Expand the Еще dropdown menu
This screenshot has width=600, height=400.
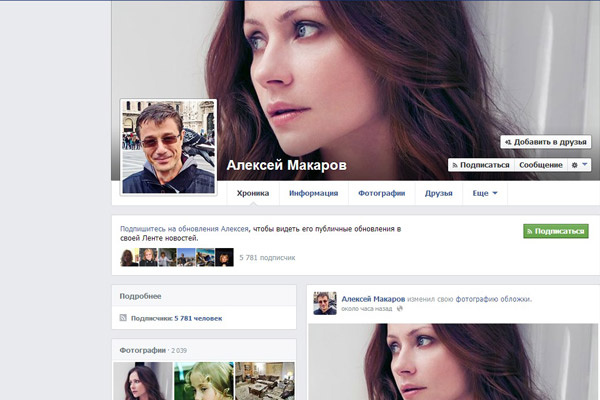click(x=485, y=193)
